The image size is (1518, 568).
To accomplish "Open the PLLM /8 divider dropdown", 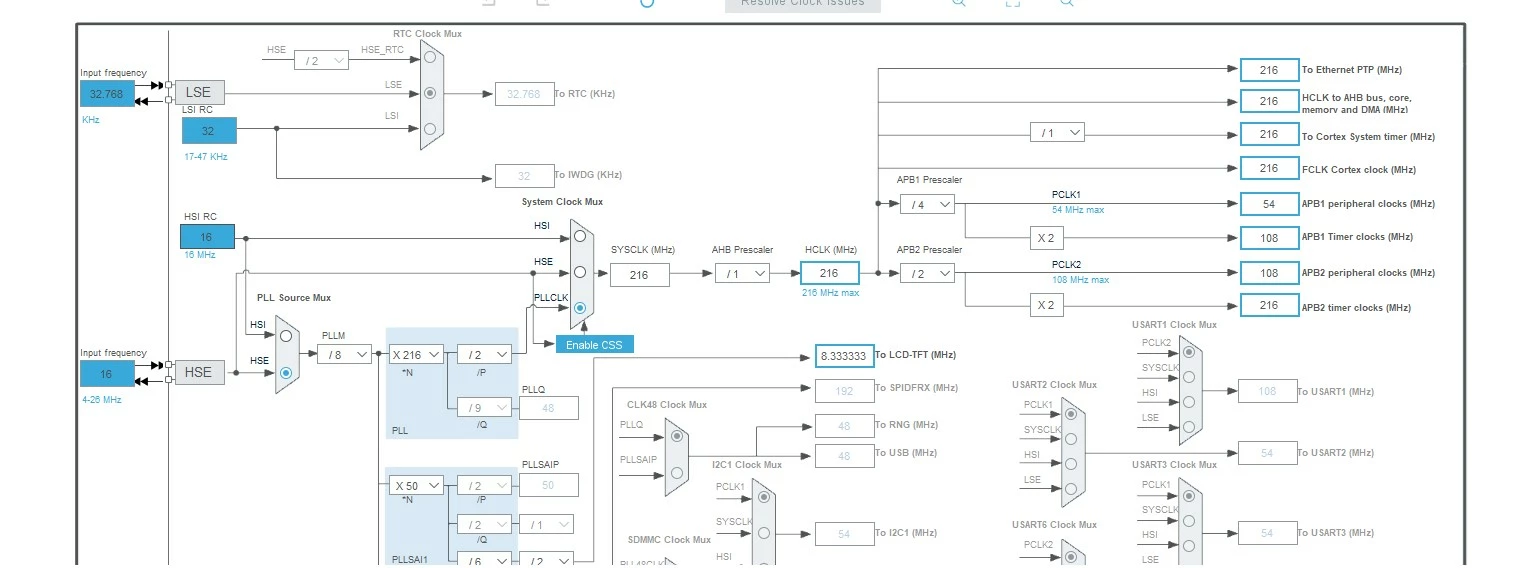I will coord(344,353).
